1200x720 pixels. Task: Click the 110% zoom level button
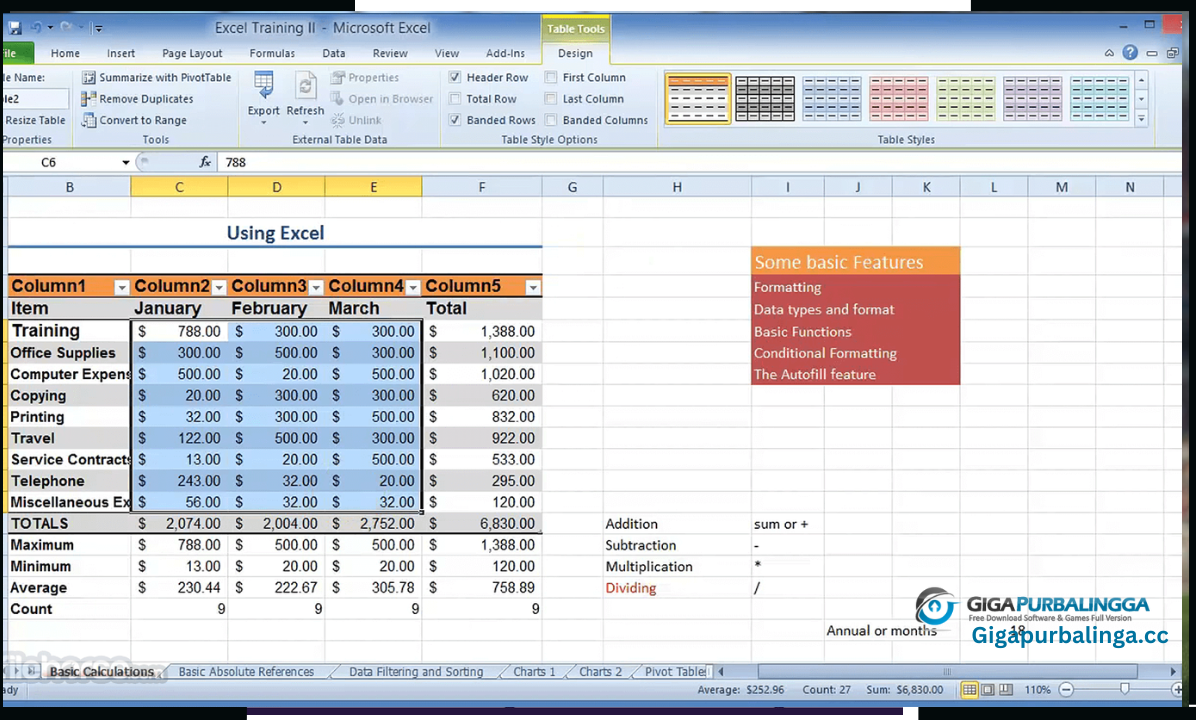[x=1036, y=690]
